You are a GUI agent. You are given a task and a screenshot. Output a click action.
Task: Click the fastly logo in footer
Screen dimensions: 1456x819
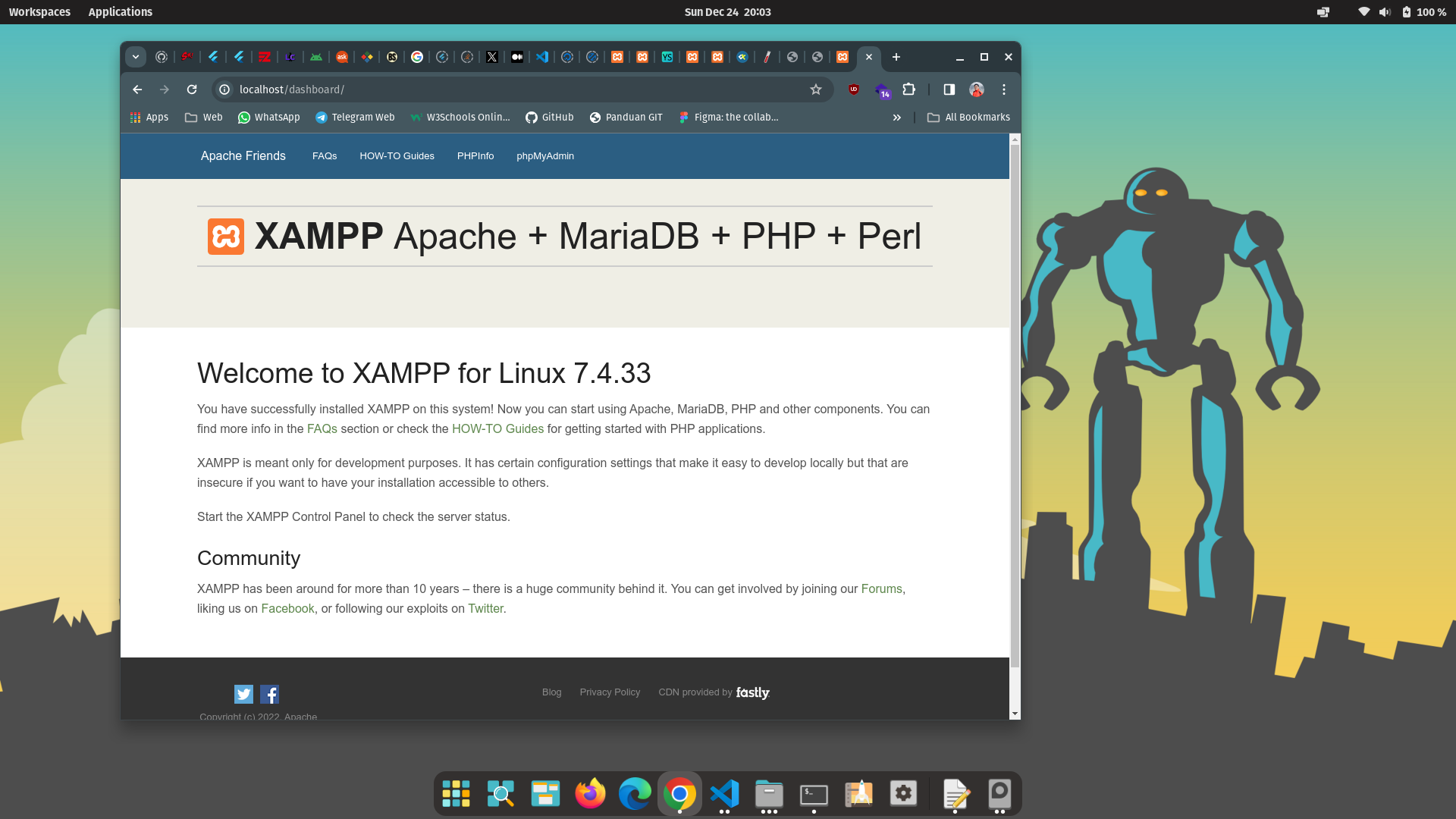[x=752, y=692]
